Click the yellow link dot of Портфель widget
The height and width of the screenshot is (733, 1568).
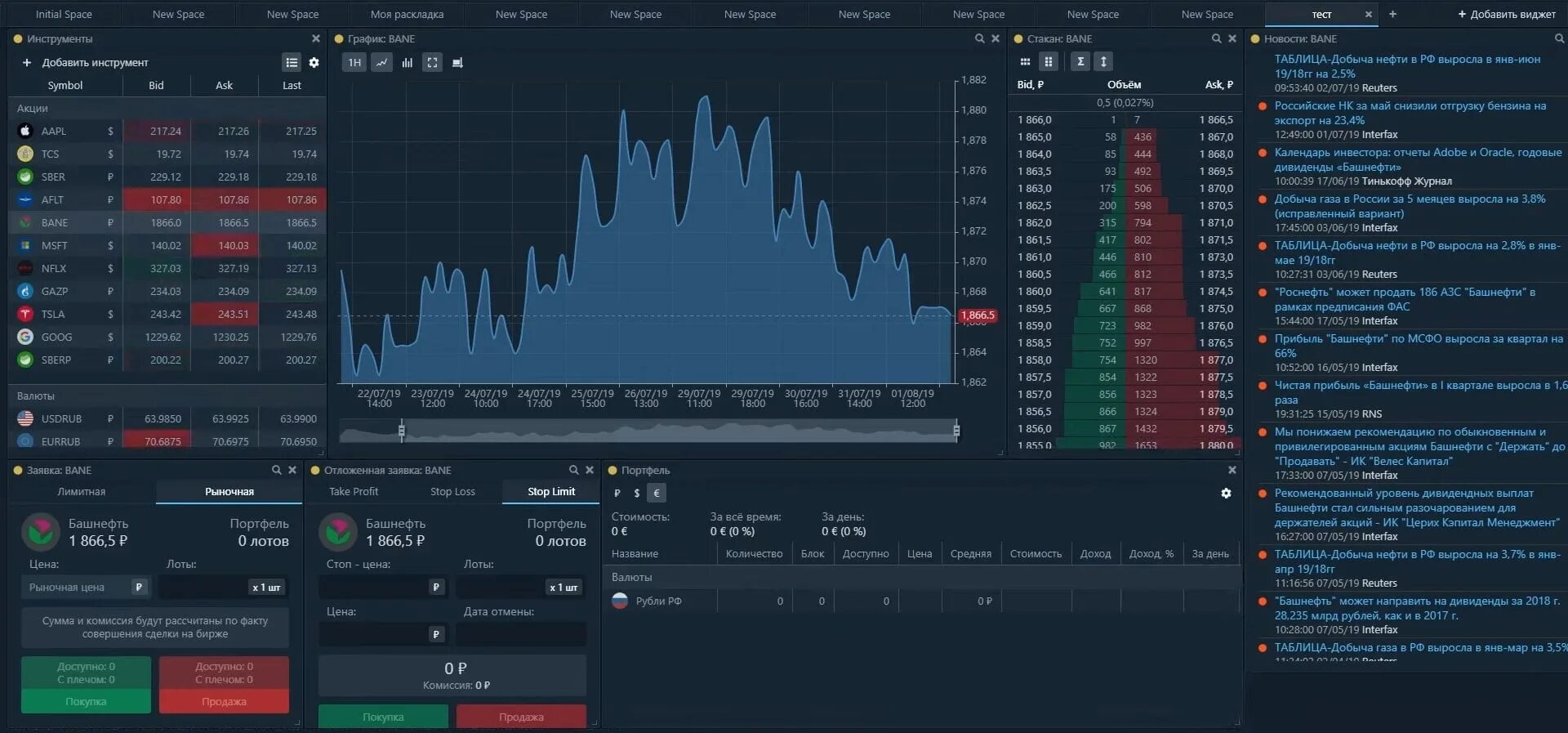[612, 470]
